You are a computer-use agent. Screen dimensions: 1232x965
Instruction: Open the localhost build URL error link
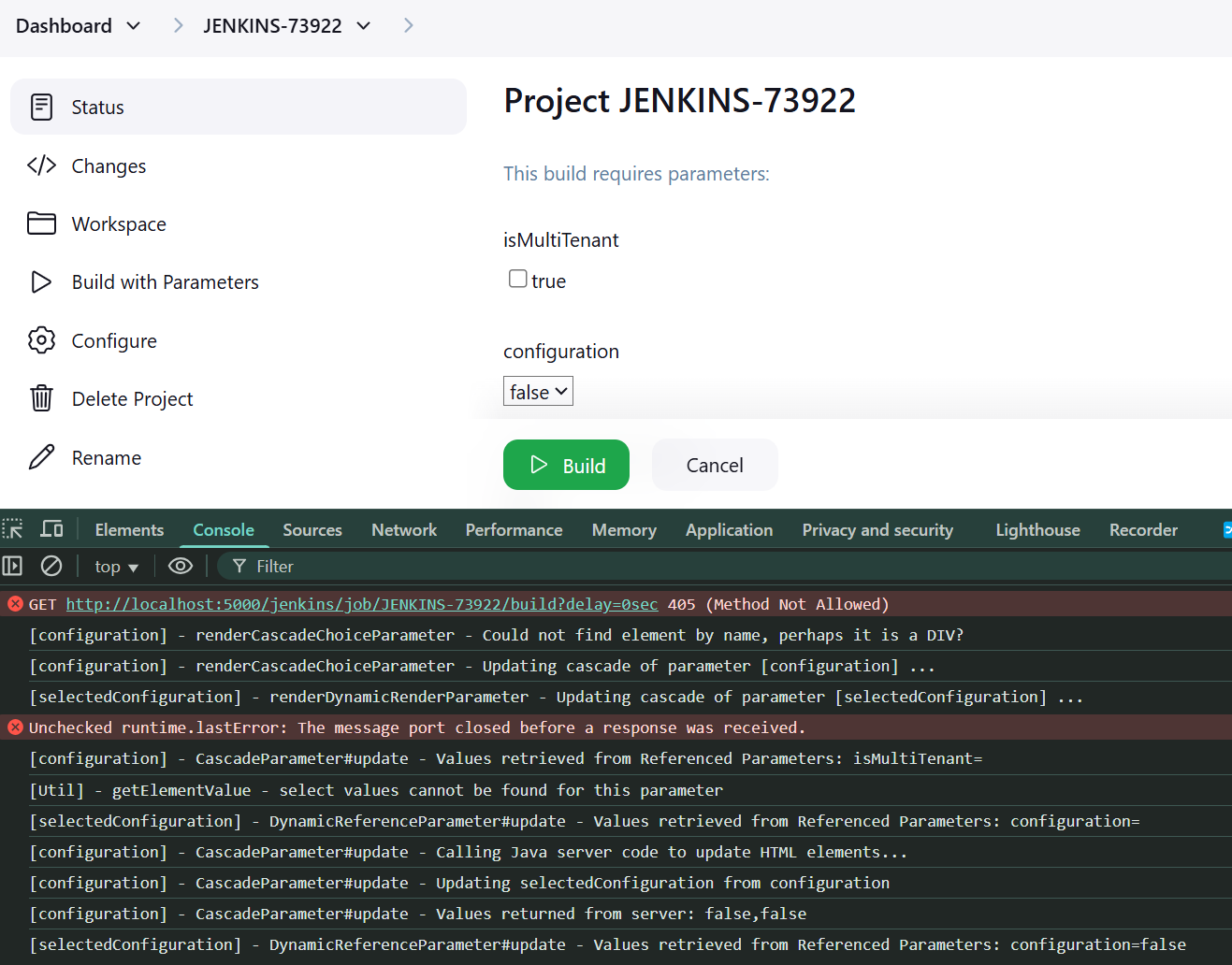[361, 604]
